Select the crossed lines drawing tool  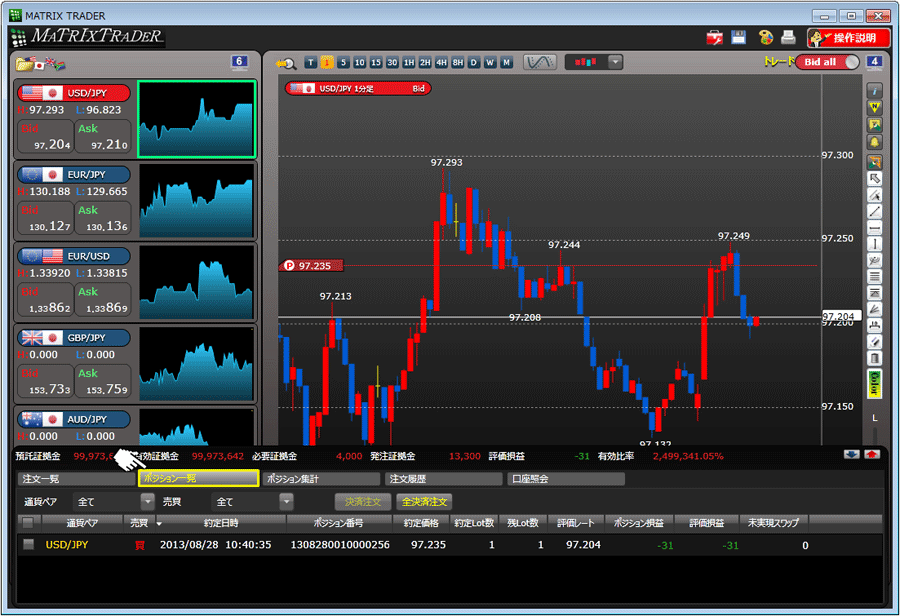click(x=874, y=261)
